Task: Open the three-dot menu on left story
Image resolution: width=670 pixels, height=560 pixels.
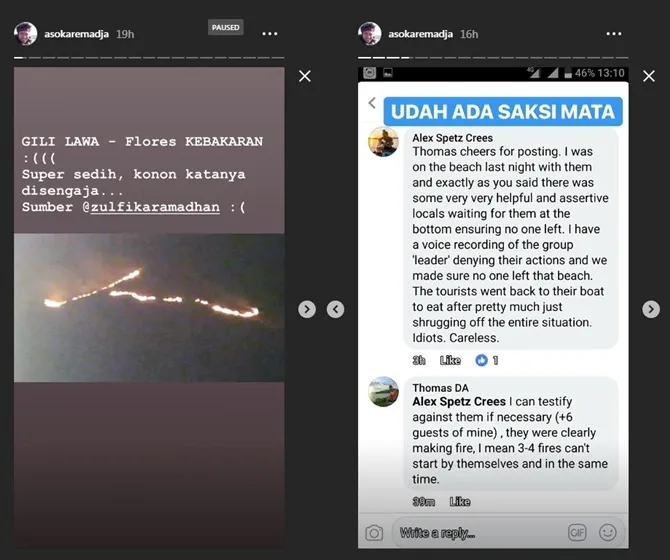Action: point(270,34)
